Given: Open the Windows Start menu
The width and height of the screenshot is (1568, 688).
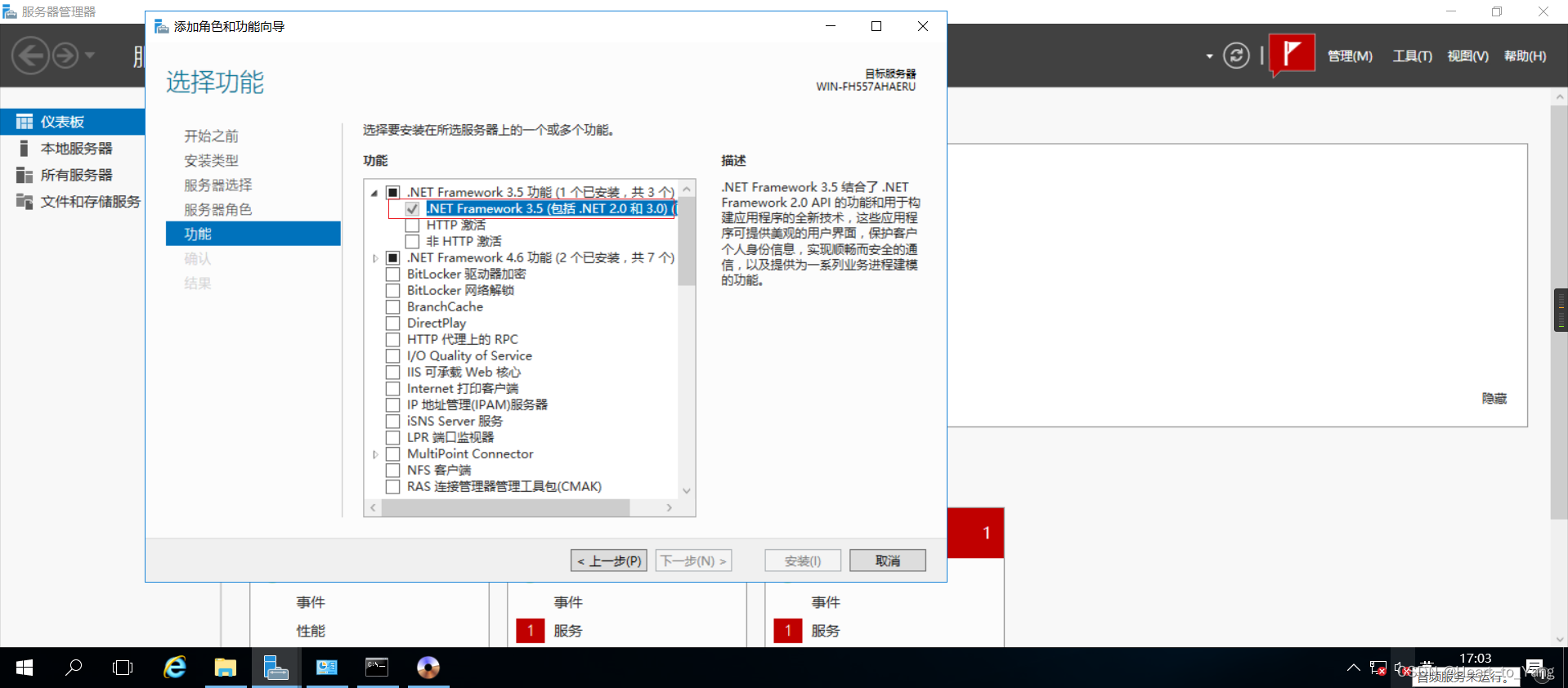Looking at the screenshot, I should (x=25, y=668).
